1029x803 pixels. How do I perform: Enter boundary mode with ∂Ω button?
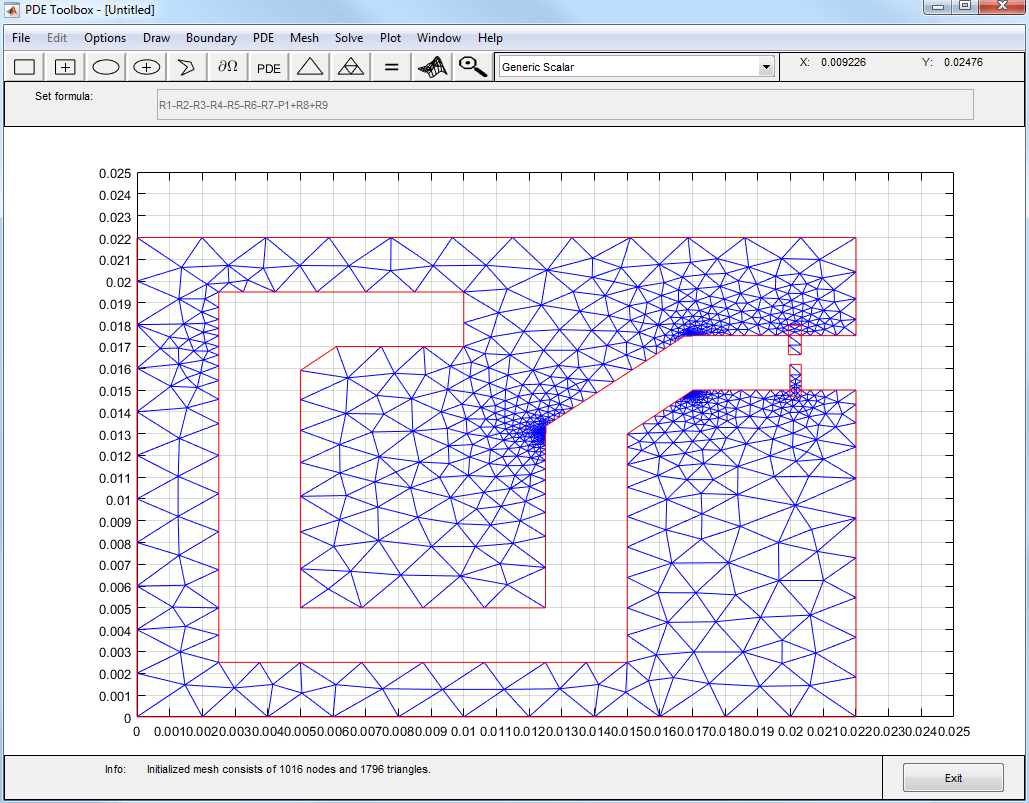pyautogui.click(x=228, y=67)
